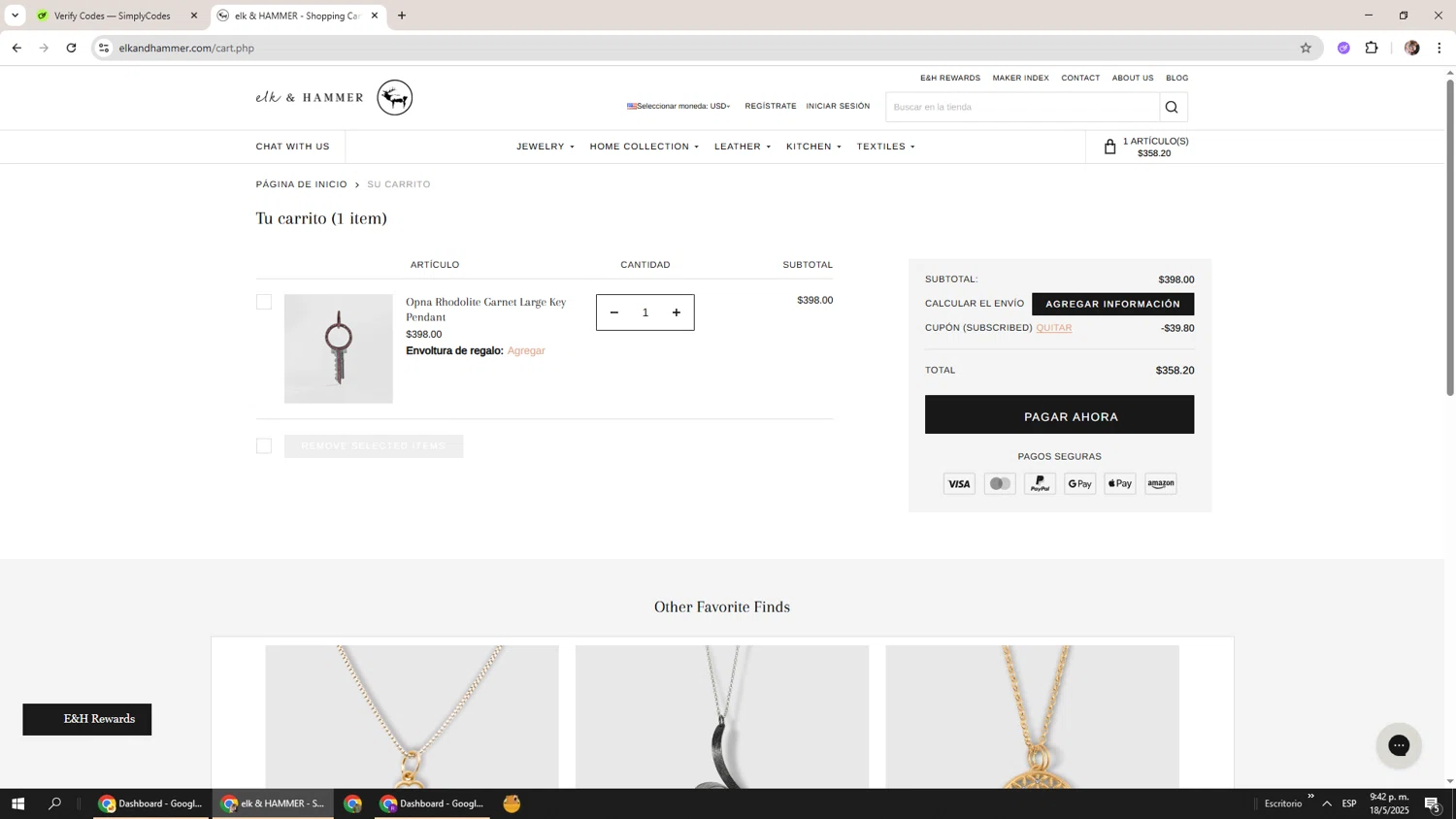Click Remove Selected Items button
1456x819 pixels.
[x=373, y=446]
